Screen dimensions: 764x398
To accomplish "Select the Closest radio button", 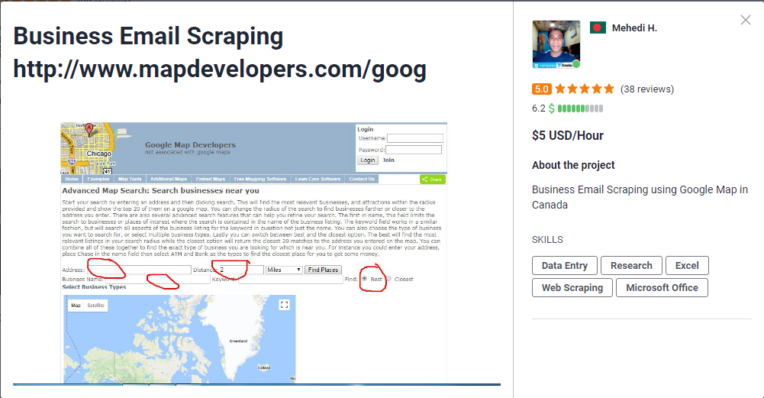I will click(x=388, y=279).
